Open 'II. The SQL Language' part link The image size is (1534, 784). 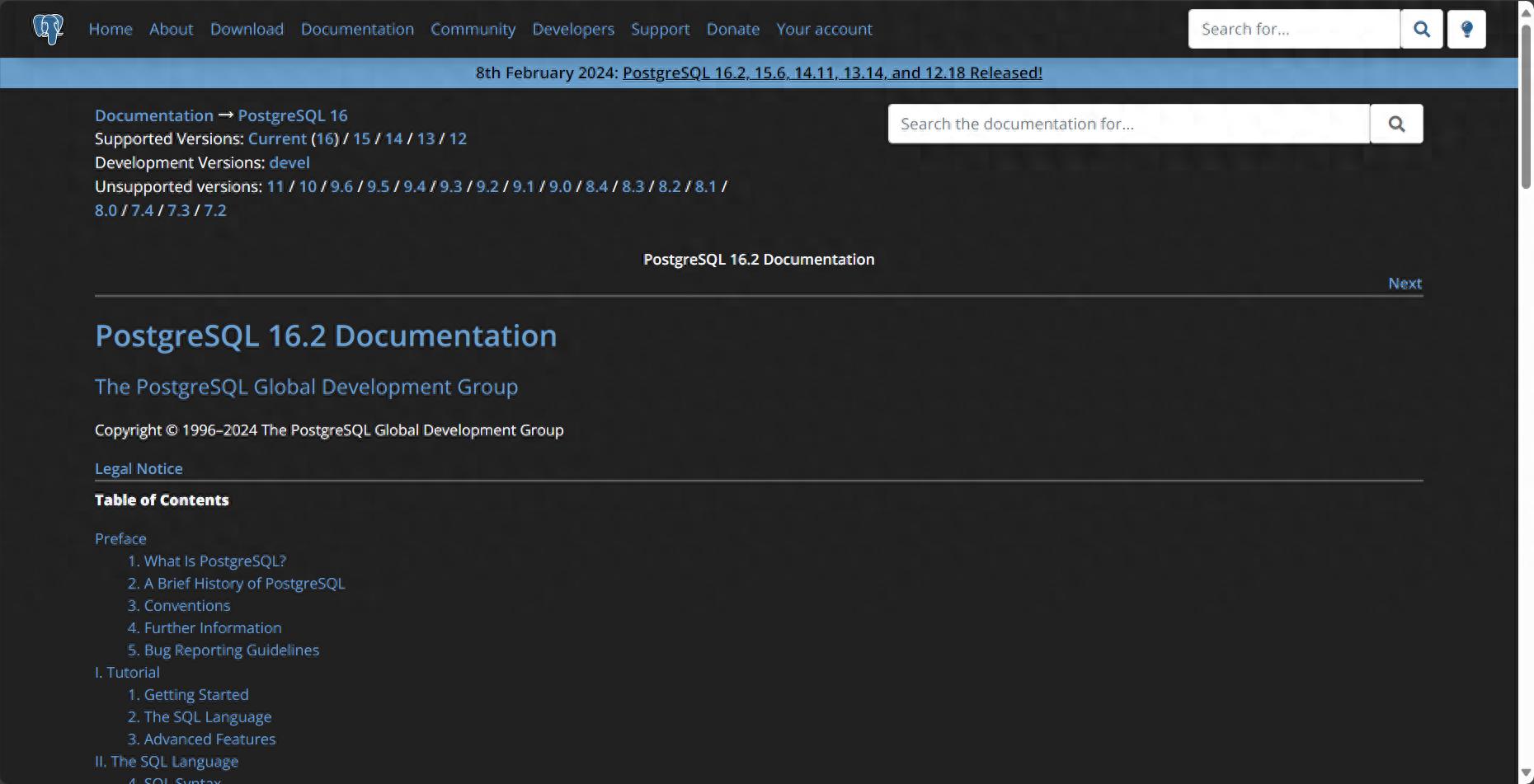[167, 761]
